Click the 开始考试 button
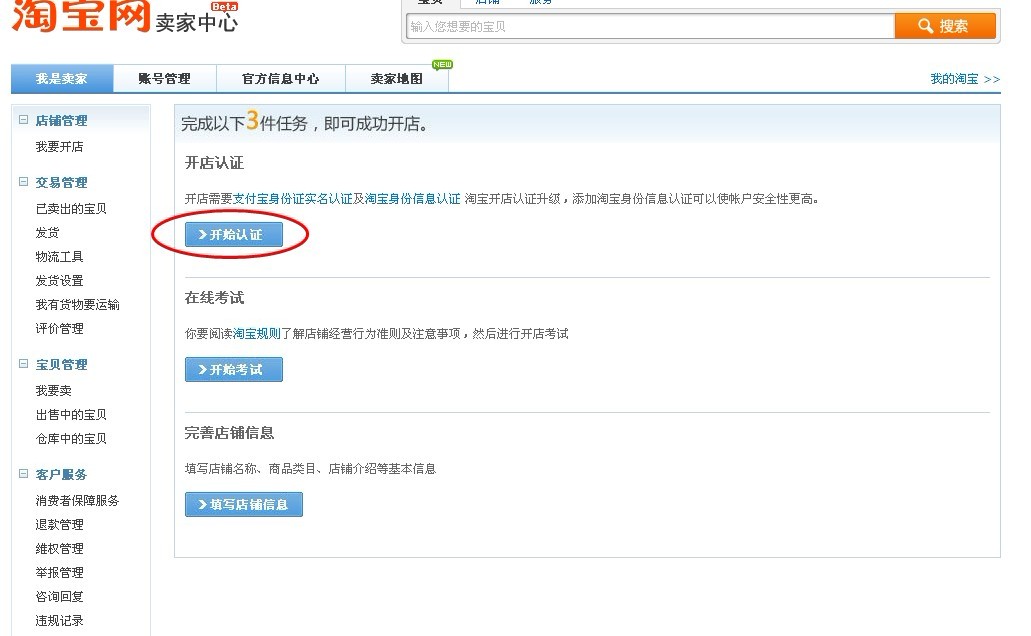 [x=233, y=369]
